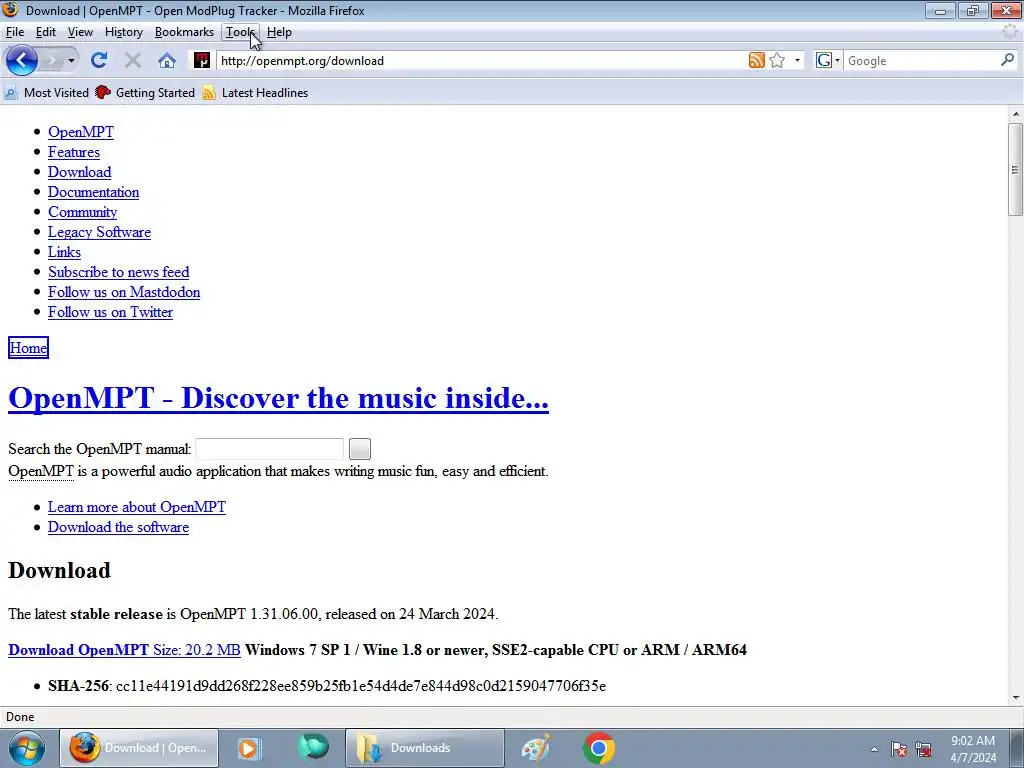1024x768 pixels.
Task: Launch Google Chrome from taskbar
Action: click(x=599, y=748)
